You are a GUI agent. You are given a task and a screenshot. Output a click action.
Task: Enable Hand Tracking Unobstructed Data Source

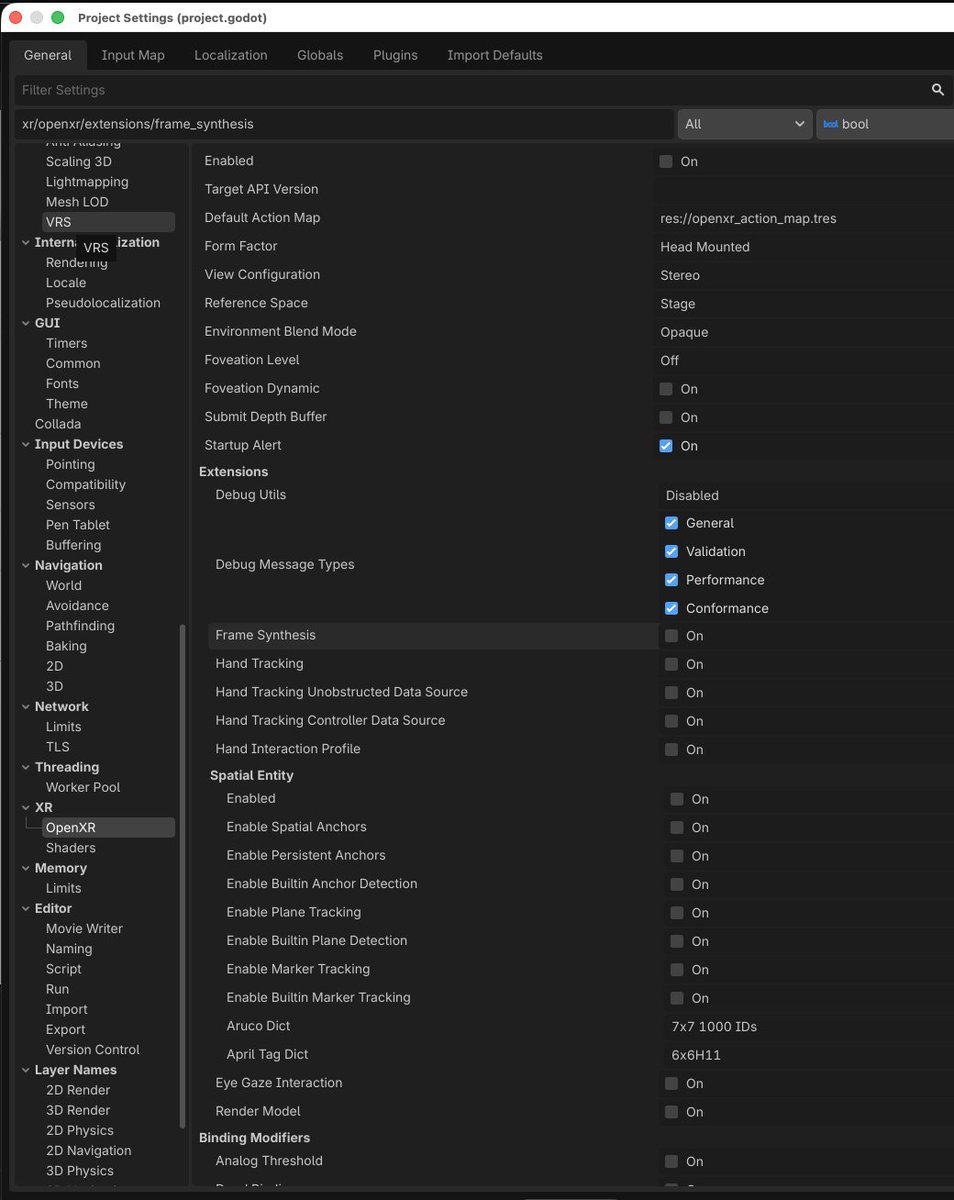671,693
